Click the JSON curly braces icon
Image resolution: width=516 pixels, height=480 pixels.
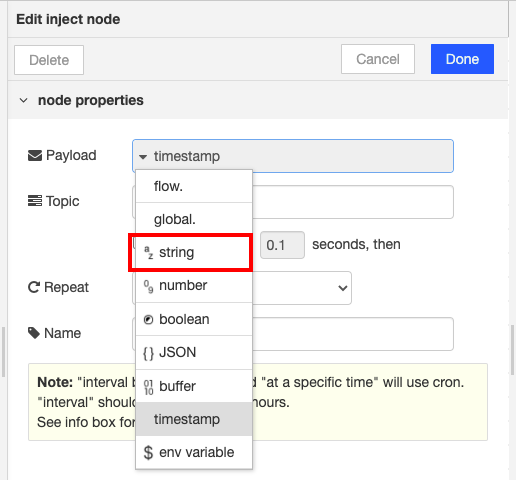148,353
